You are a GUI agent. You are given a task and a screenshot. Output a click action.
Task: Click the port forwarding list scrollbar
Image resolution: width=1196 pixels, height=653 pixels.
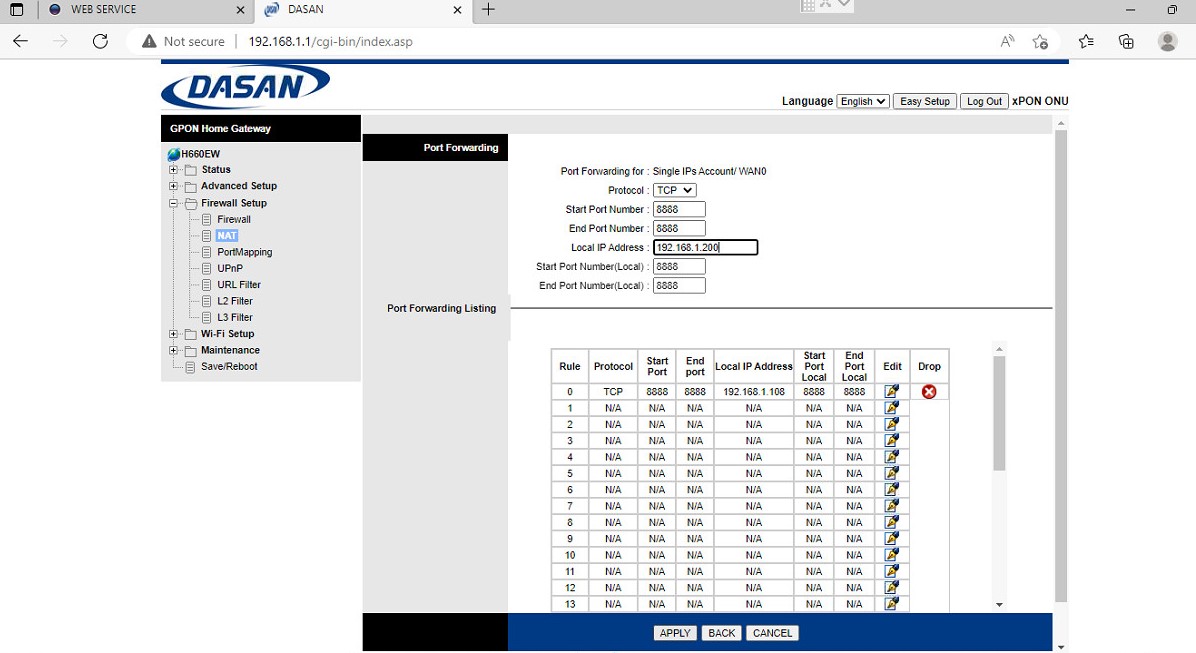click(x=999, y=413)
